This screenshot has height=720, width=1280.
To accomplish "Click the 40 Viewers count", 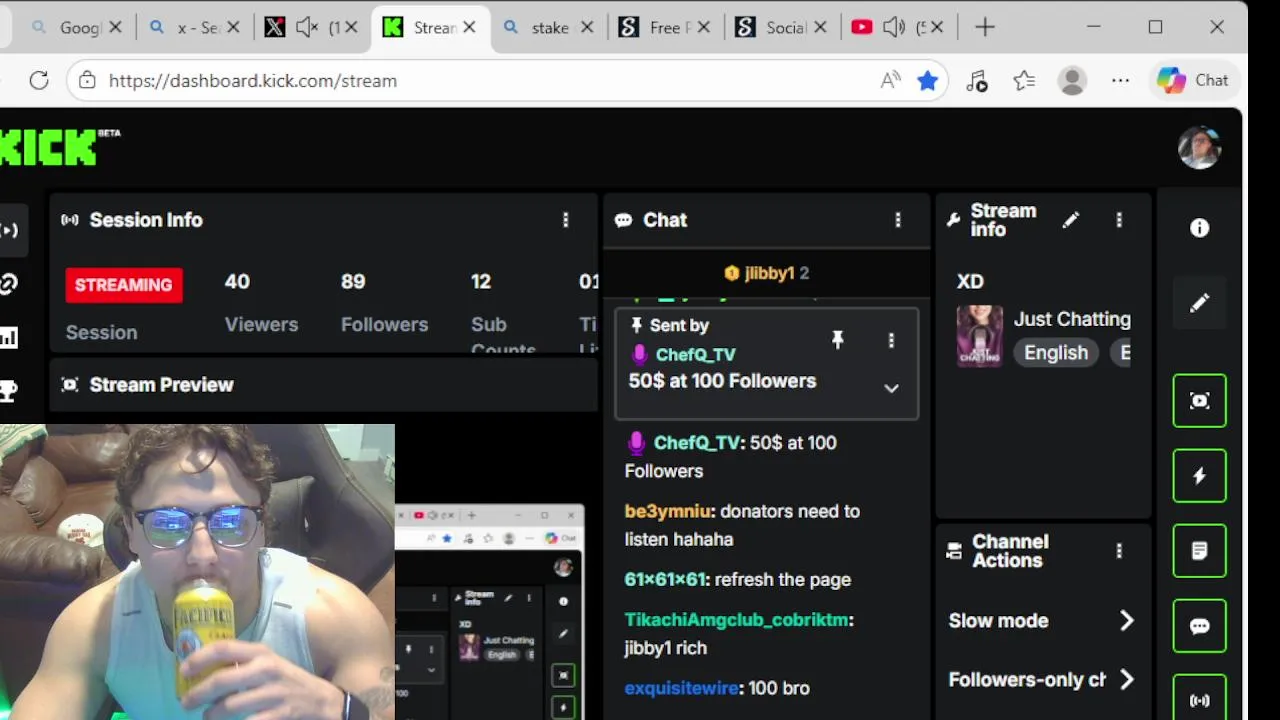I will [x=237, y=282].
